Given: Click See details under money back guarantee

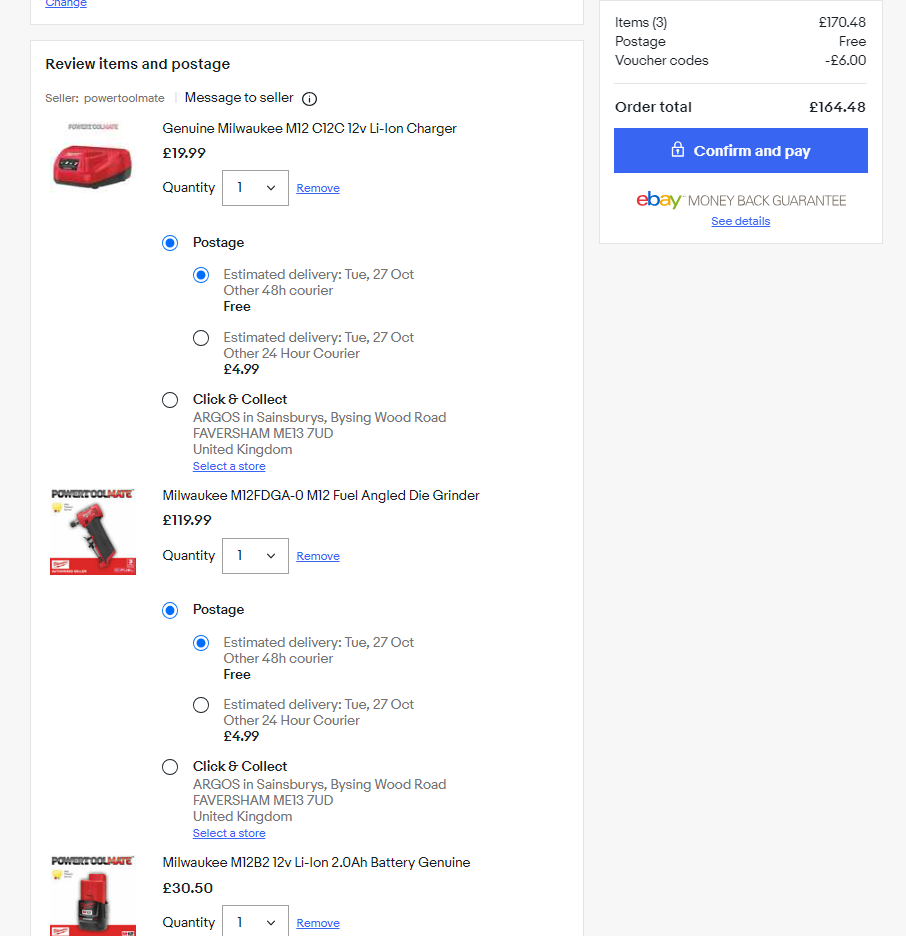Looking at the screenshot, I should point(740,221).
